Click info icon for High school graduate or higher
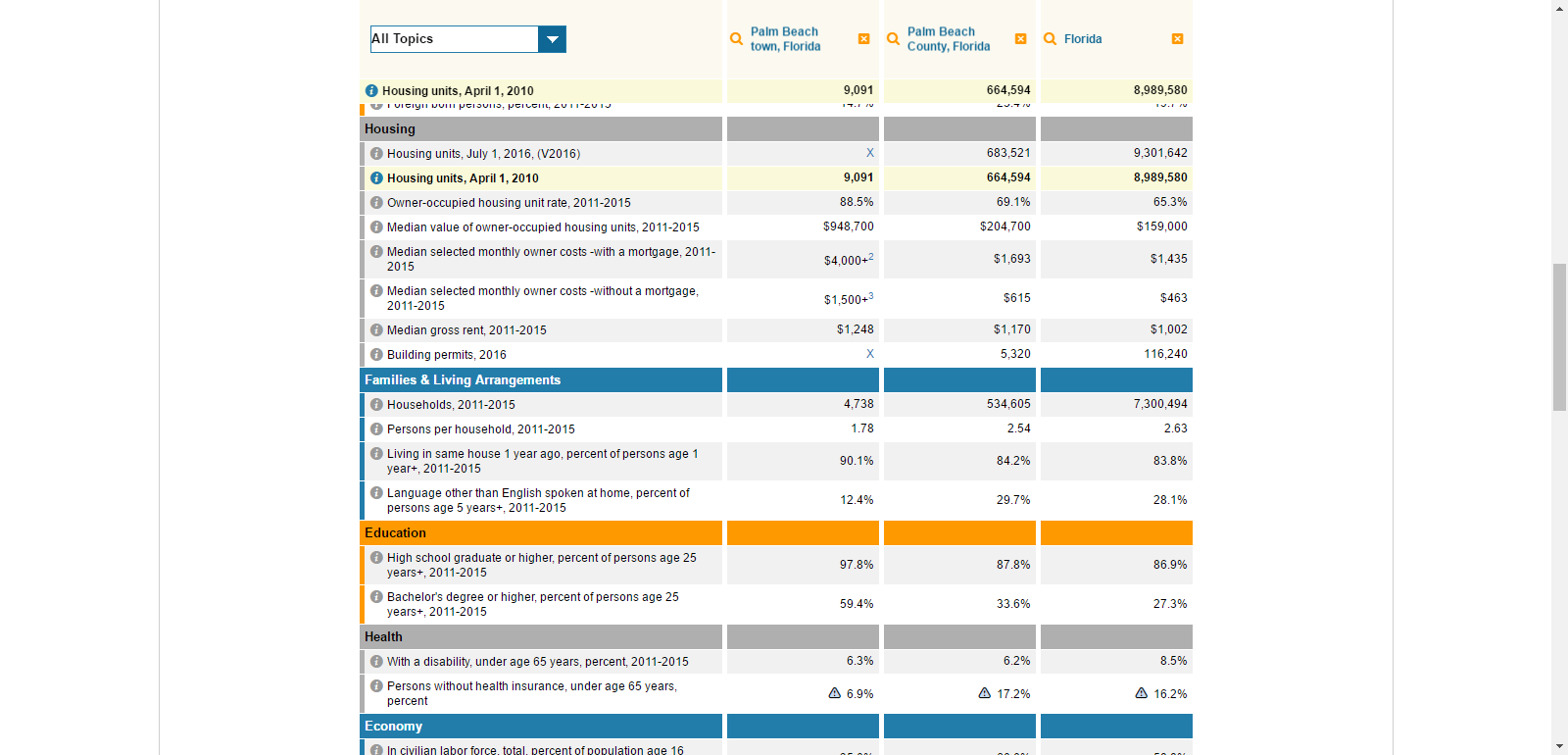 [376, 557]
